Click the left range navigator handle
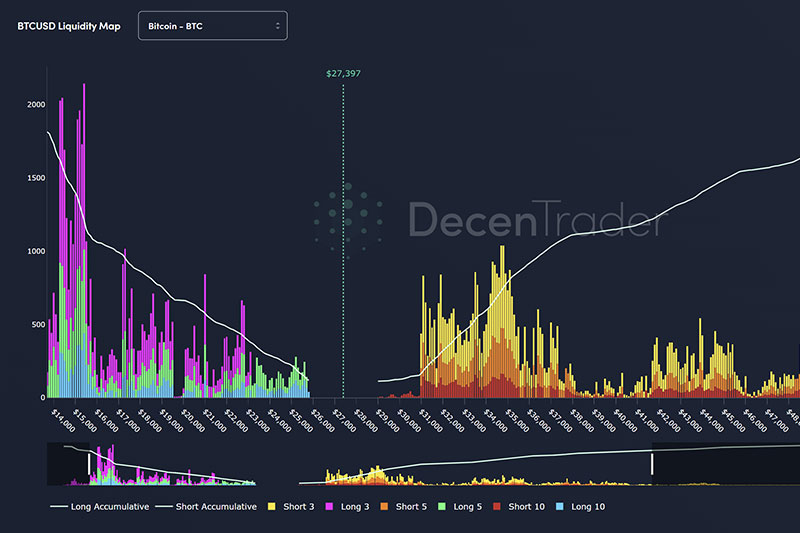 point(89,464)
